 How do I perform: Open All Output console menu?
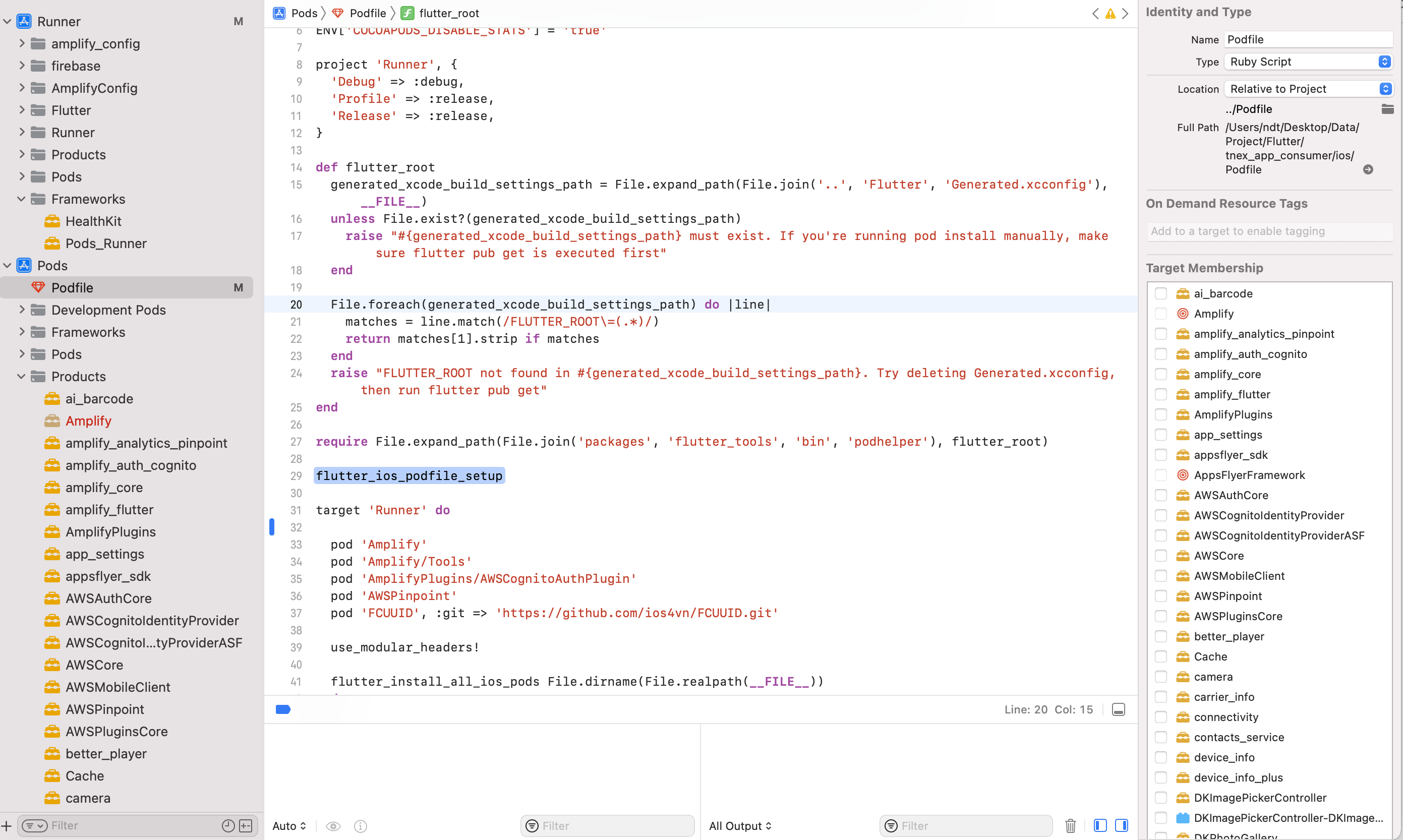[x=740, y=826]
